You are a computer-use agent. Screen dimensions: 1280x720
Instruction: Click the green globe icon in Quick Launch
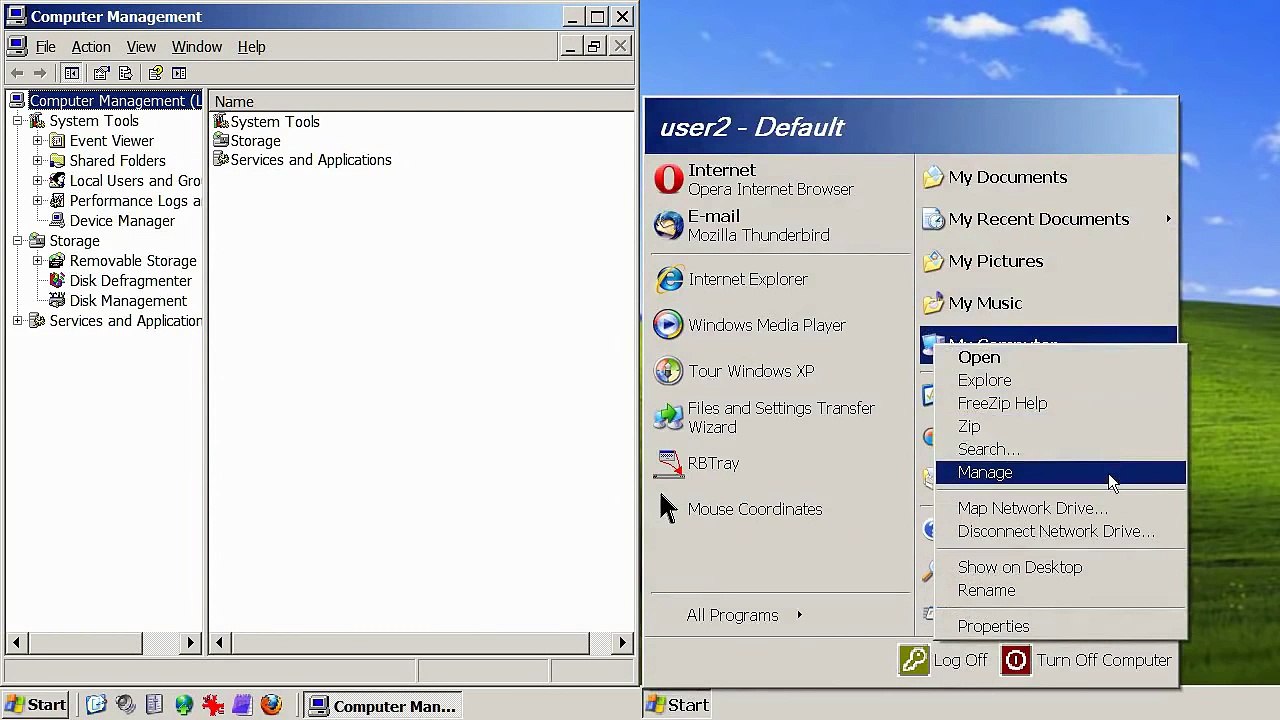[184, 705]
